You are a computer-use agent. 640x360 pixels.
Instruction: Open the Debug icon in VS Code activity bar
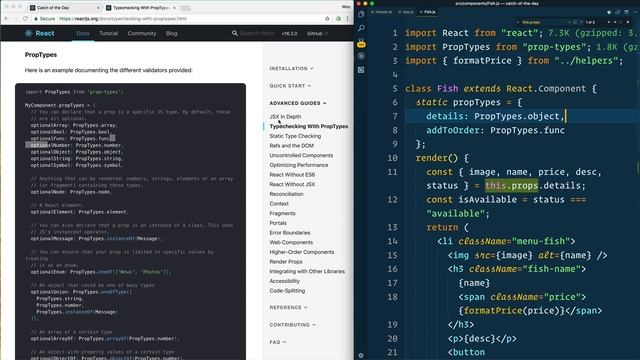tap(361, 56)
